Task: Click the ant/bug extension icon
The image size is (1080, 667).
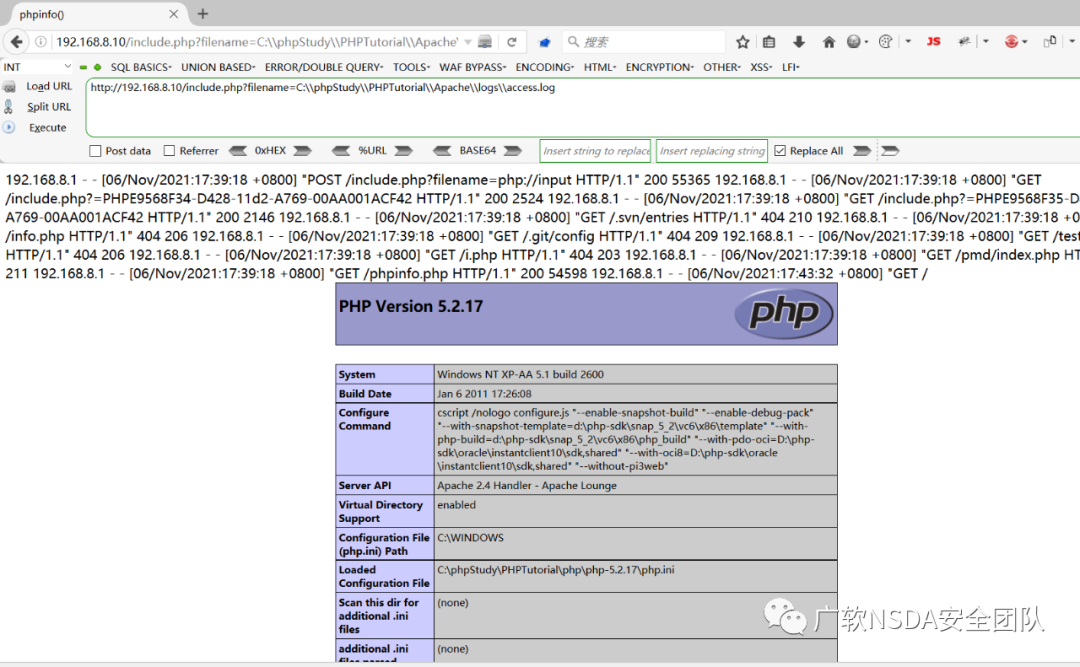Action: (x=964, y=42)
